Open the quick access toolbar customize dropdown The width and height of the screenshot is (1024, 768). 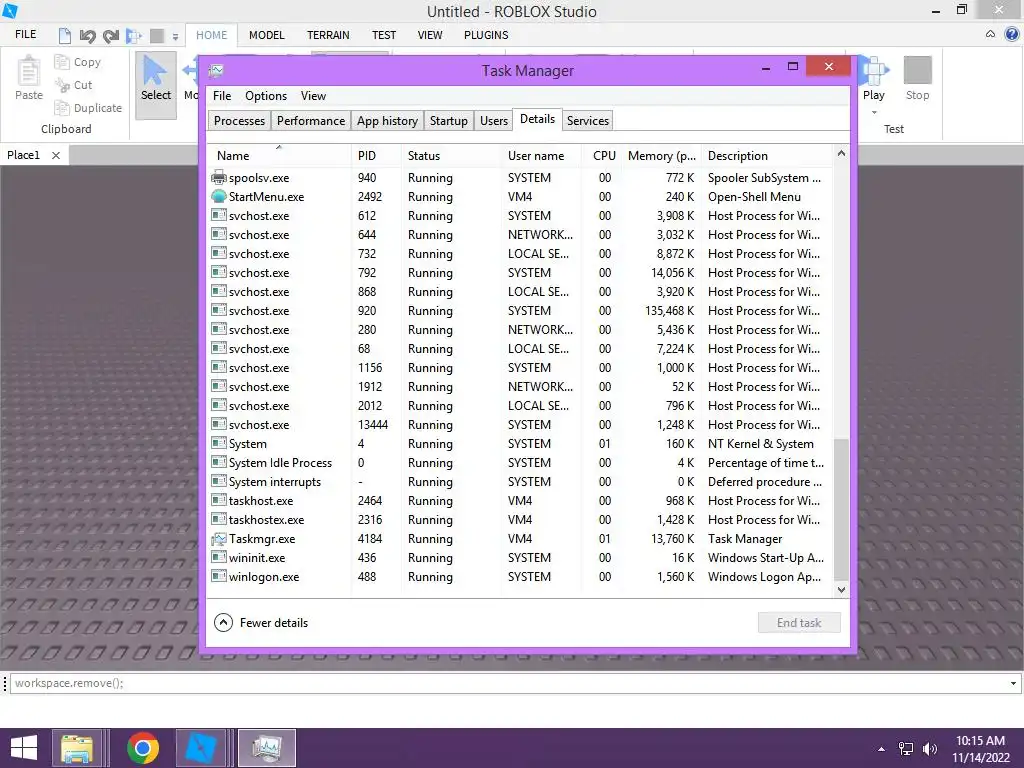(175, 37)
